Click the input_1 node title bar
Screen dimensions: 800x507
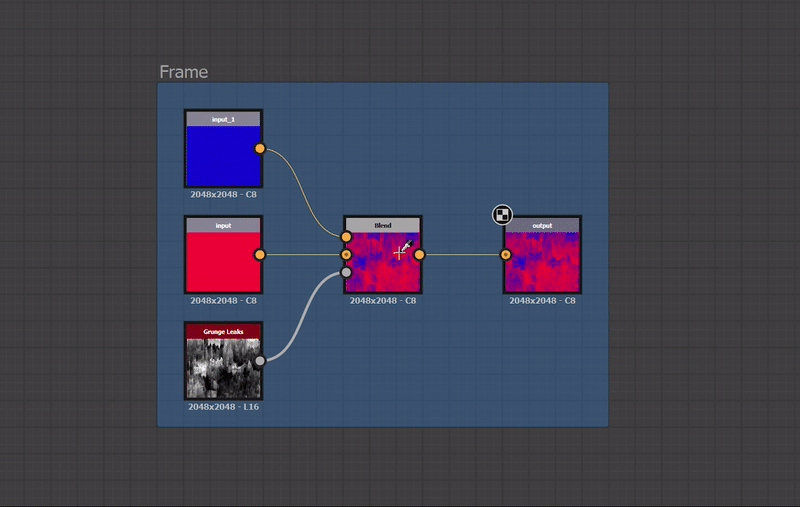(223, 119)
